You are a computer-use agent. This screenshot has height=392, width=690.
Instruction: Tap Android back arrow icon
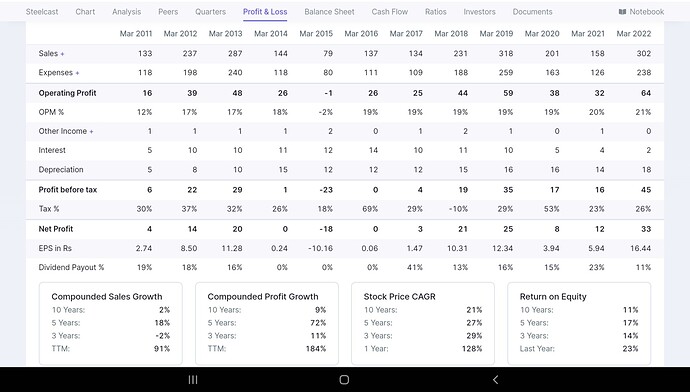[495, 380]
